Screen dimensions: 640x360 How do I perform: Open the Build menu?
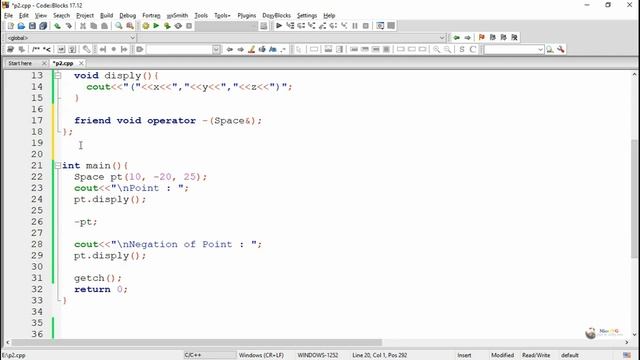coord(107,16)
